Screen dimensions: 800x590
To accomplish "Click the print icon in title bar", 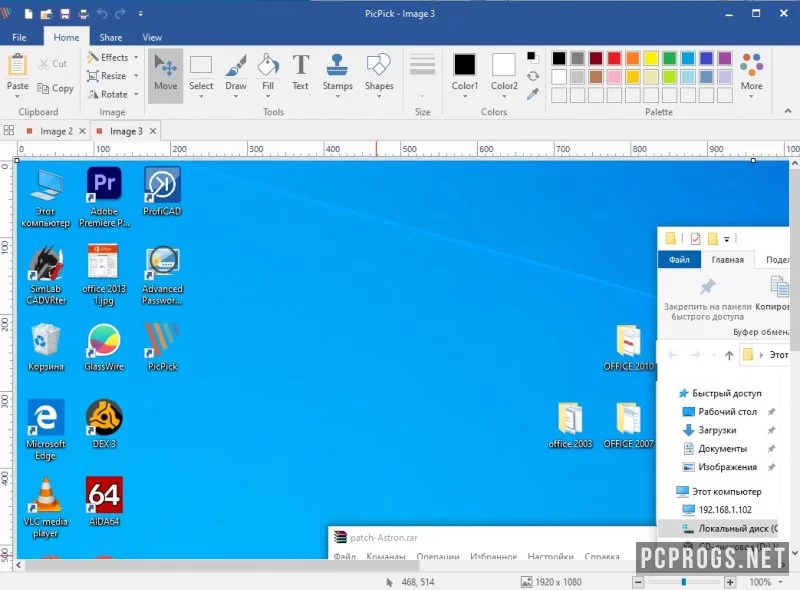I will click(x=83, y=14).
